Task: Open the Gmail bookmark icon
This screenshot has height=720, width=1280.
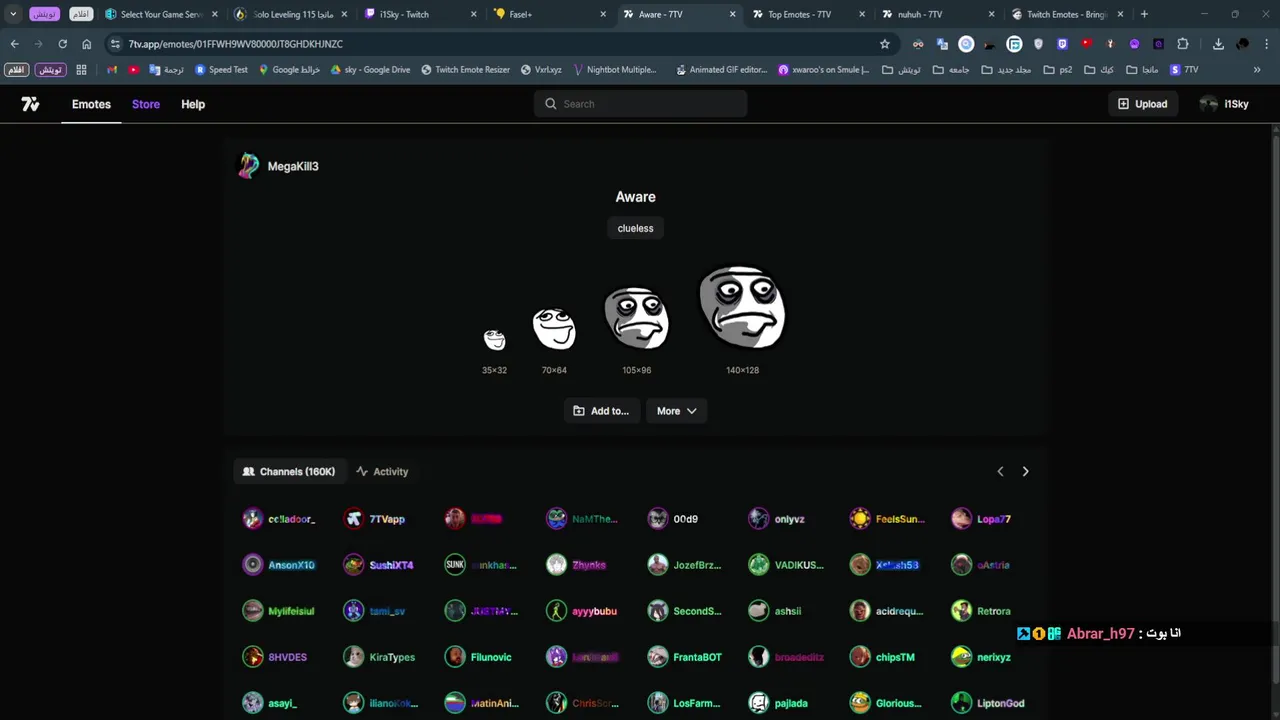Action: coord(112,70)
